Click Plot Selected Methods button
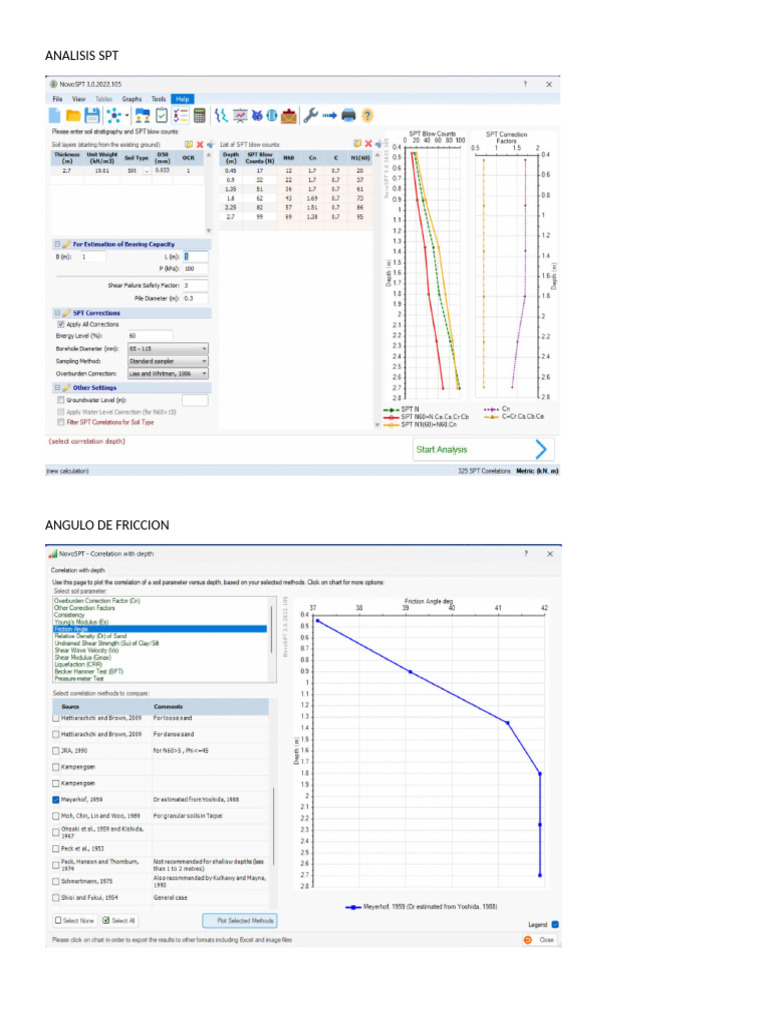The height and width of the screenshot is (1024, 768). point(240,920)
